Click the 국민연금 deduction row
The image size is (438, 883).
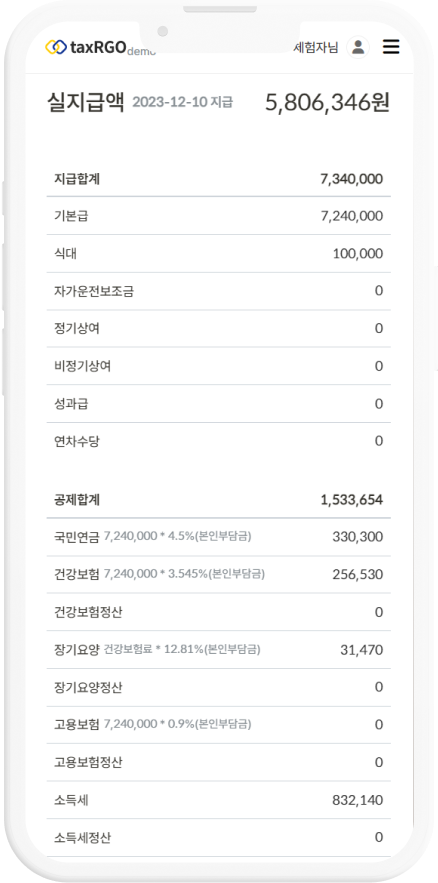point(218,537)
